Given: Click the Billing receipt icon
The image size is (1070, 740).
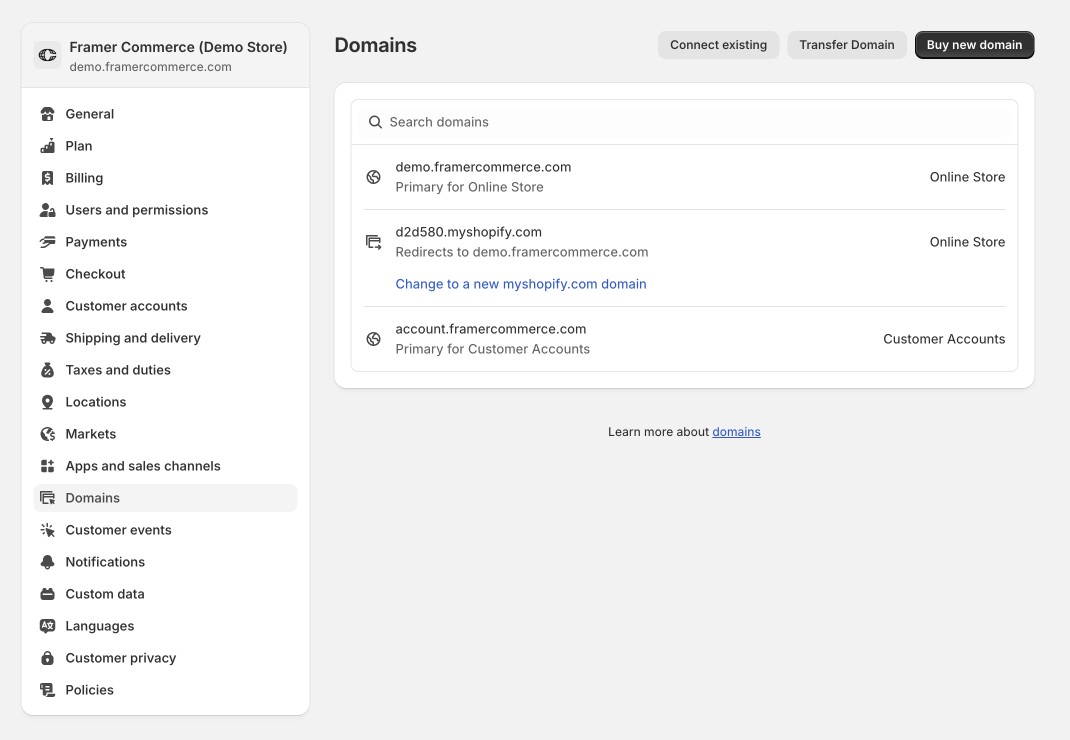Looking at the screenshot, I should pyautogui.click(x=47, y=178).
